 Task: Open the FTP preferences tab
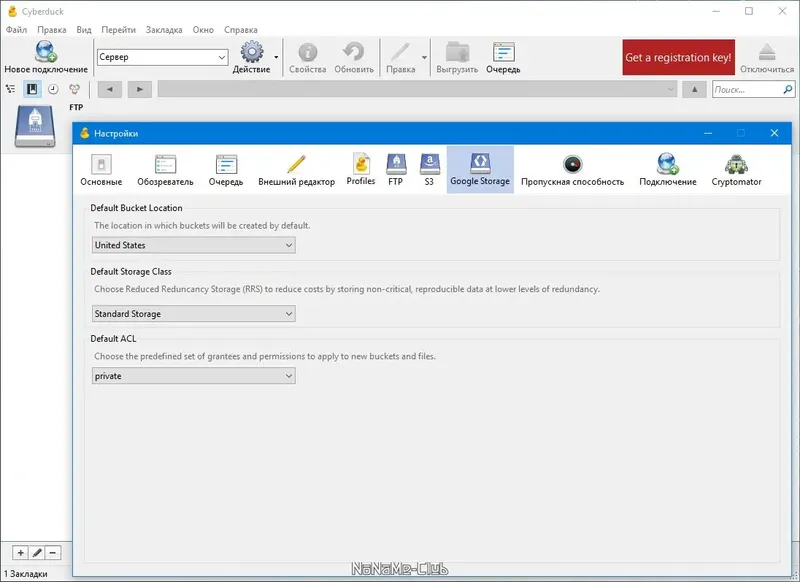coord(396,170)
